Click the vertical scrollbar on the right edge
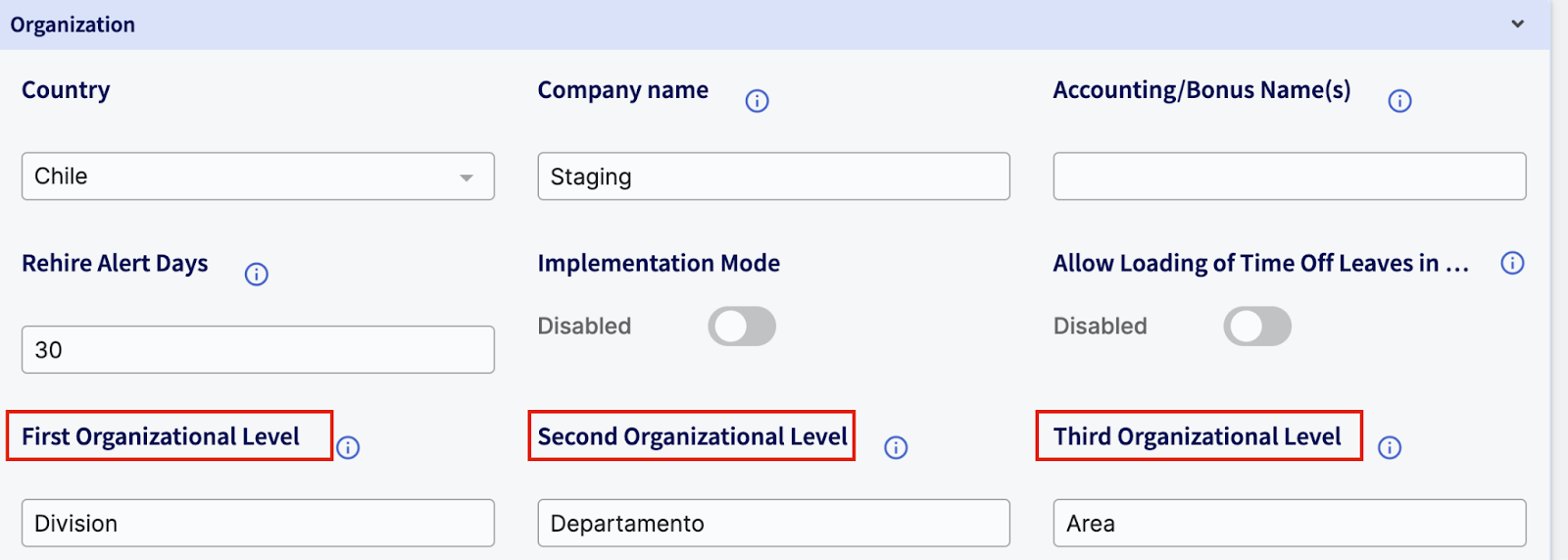1568x560 pixels. [x=1559, y=280]
